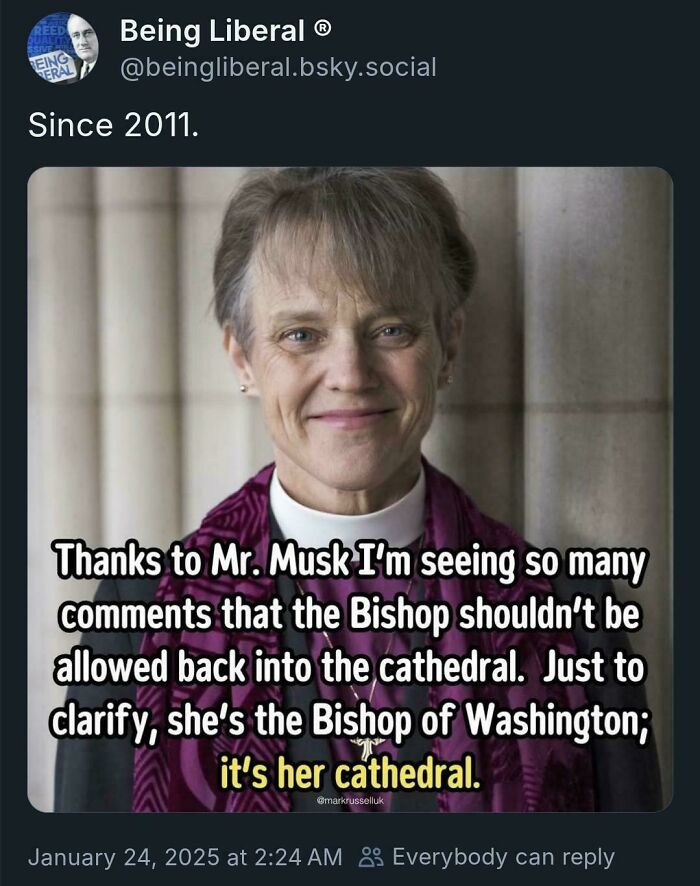Click the @markrusselluk watermark in the image
Image resolution: width=700 pixels, height=886 pixels.
tap(350, 800)
